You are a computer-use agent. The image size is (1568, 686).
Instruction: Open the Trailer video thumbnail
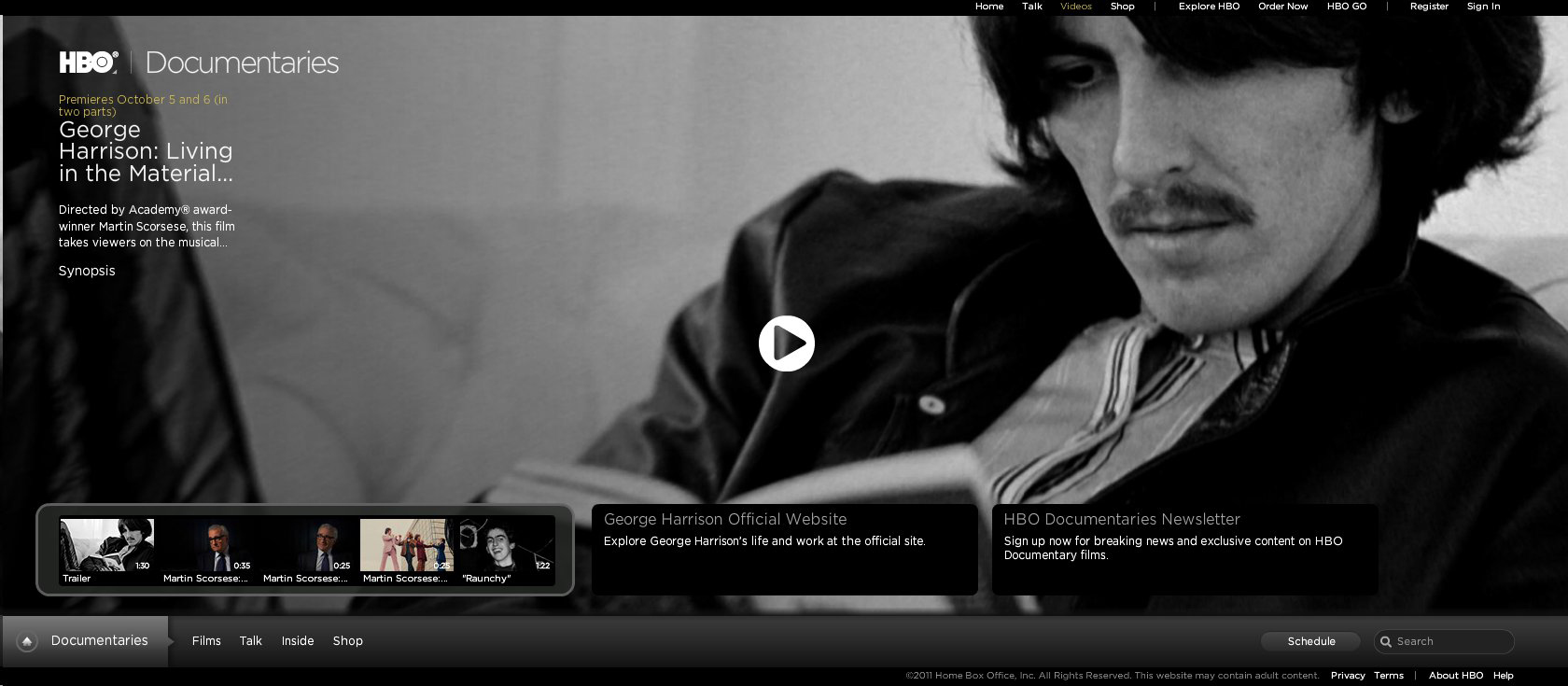[107, 545]
